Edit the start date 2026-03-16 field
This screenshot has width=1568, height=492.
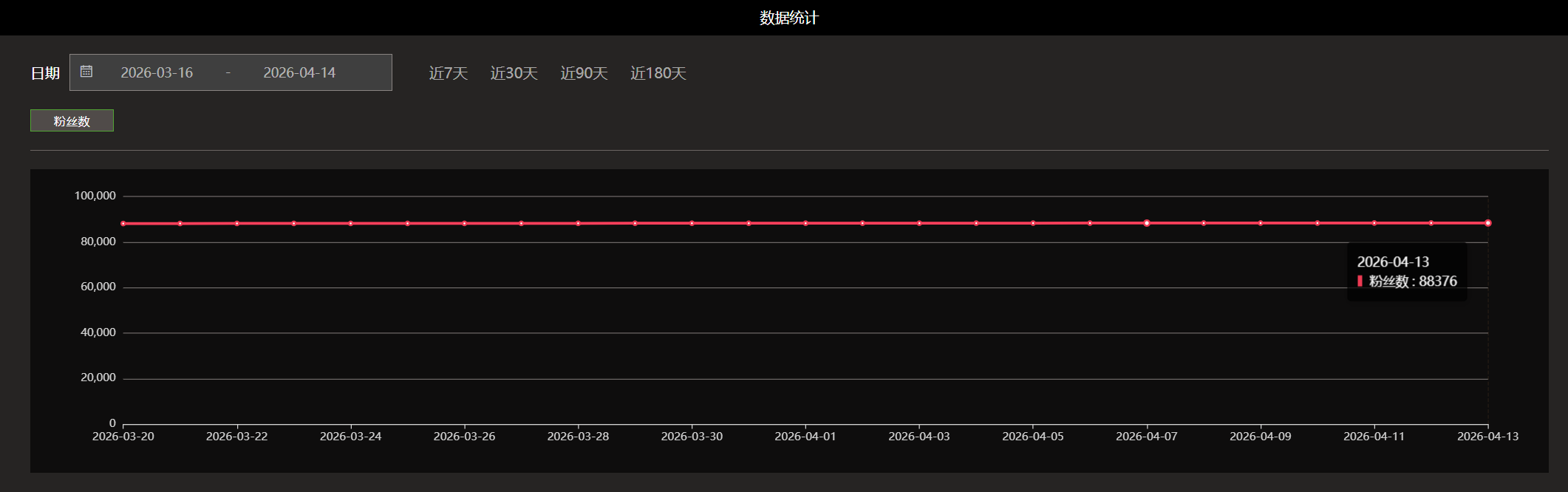tap(157, 72)
